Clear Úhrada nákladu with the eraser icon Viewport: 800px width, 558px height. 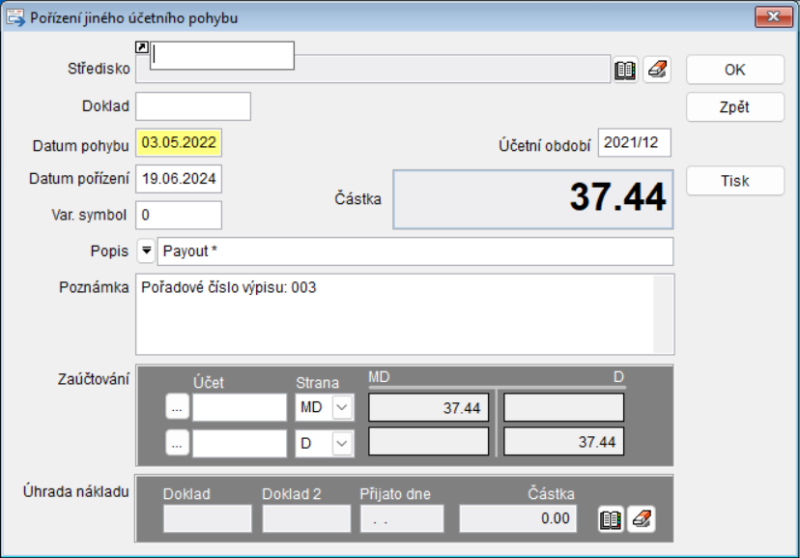click(642, 519)
